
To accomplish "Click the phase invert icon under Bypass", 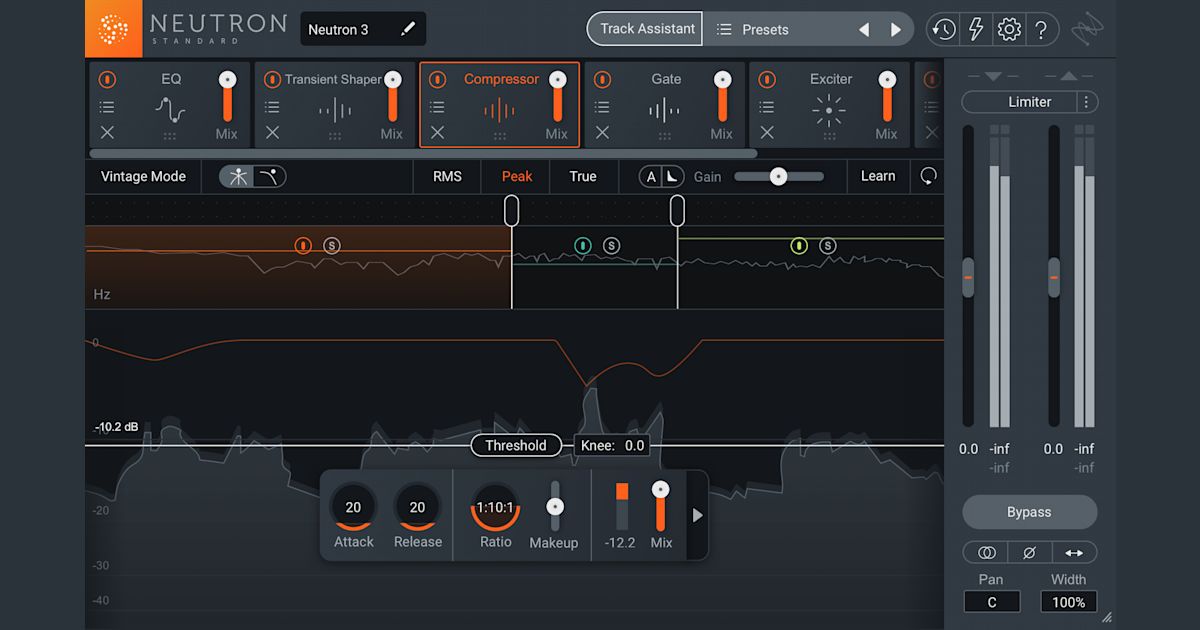I will [1028, 552].
